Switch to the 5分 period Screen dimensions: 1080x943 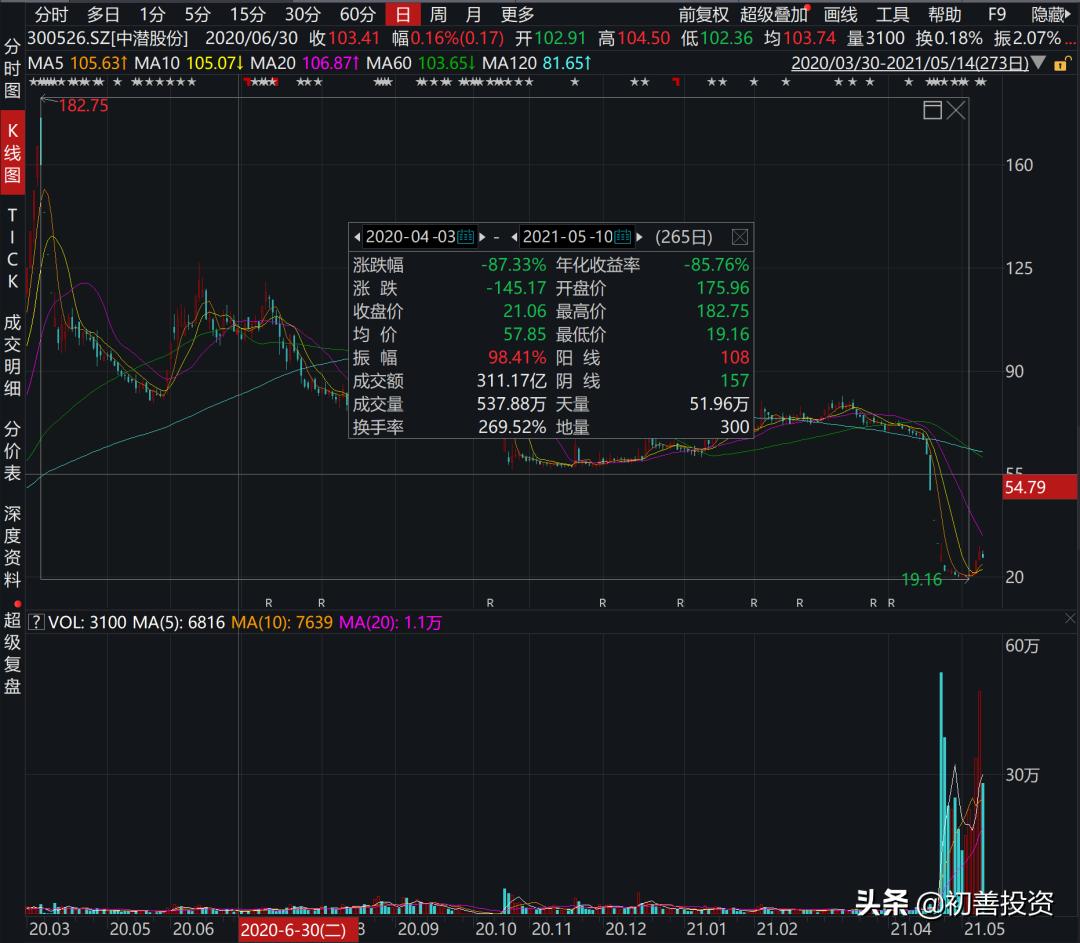[197, 14]
